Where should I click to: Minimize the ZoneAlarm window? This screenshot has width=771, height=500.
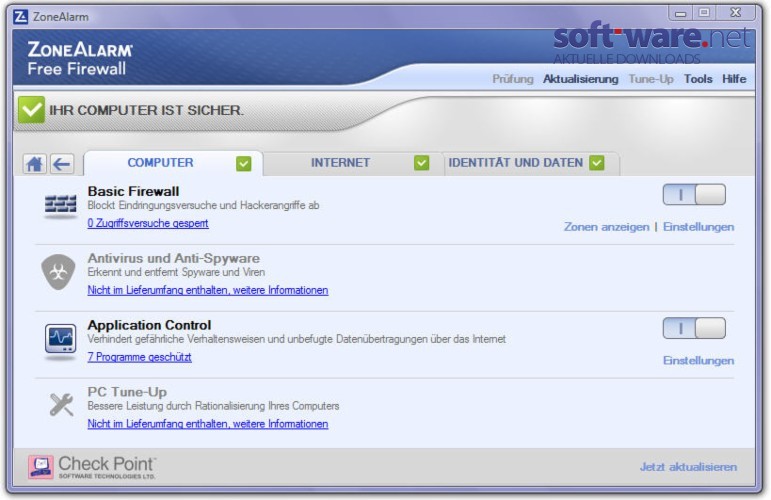[681, 13]
